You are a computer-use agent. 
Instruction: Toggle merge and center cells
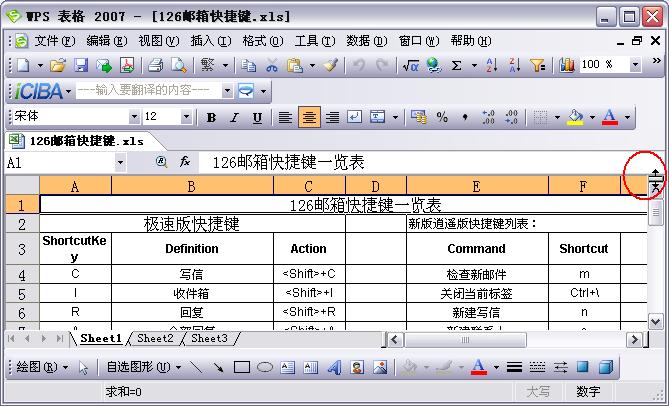[x=378, y=117]
